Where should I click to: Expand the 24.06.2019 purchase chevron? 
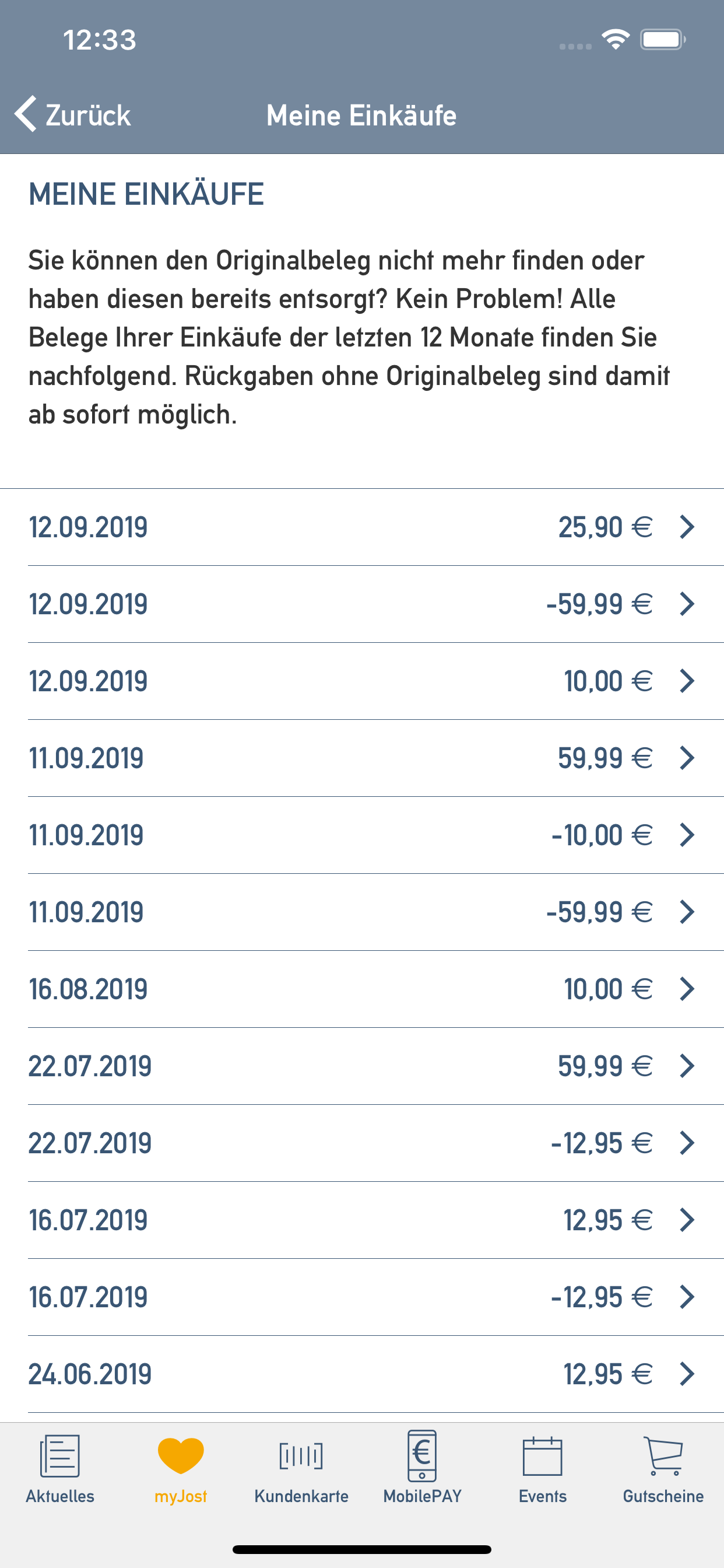pyautogui.click(x=687, y=1374)
